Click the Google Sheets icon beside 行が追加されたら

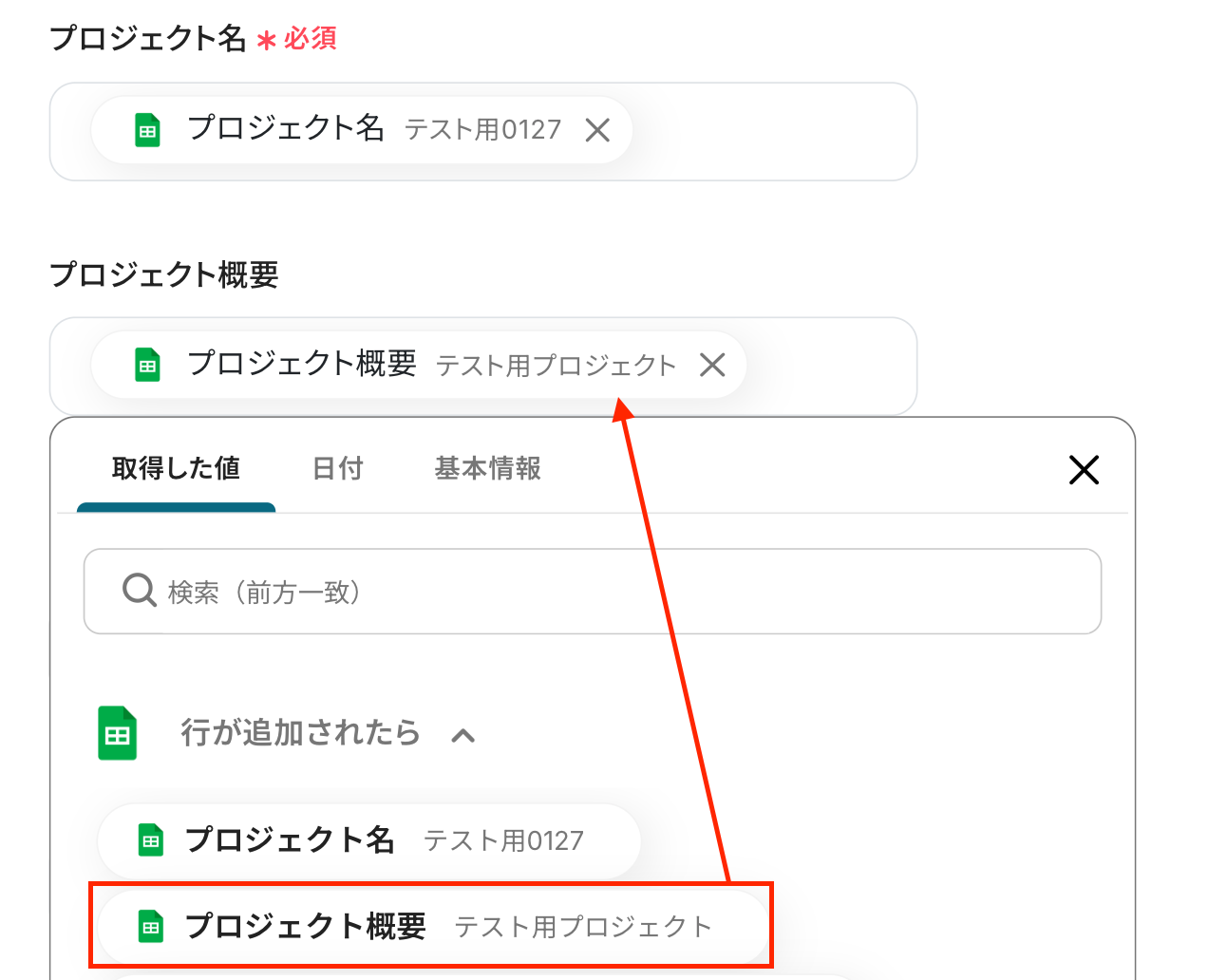[x=118, y=733]
